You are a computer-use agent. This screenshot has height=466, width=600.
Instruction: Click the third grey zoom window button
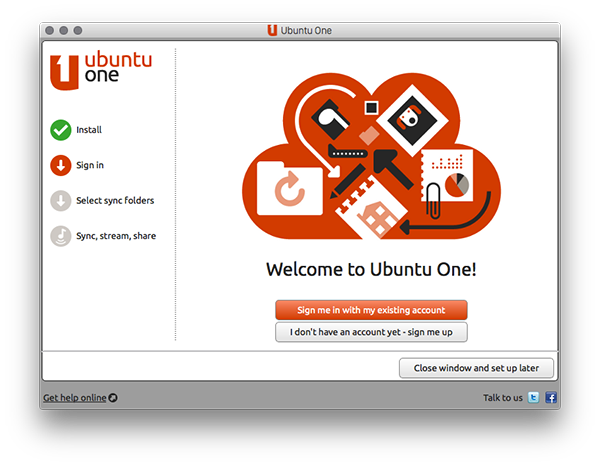point(78,30)
